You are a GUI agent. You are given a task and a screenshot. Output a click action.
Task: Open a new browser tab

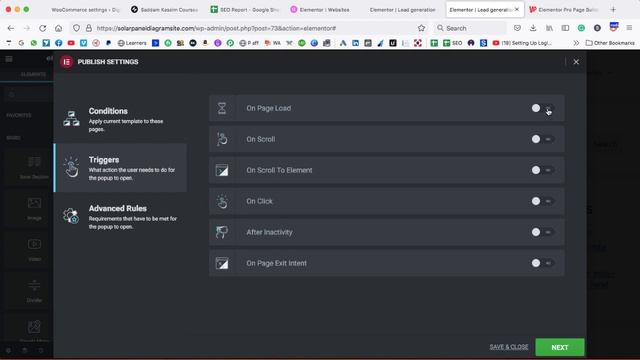click(x=613, y=9)
